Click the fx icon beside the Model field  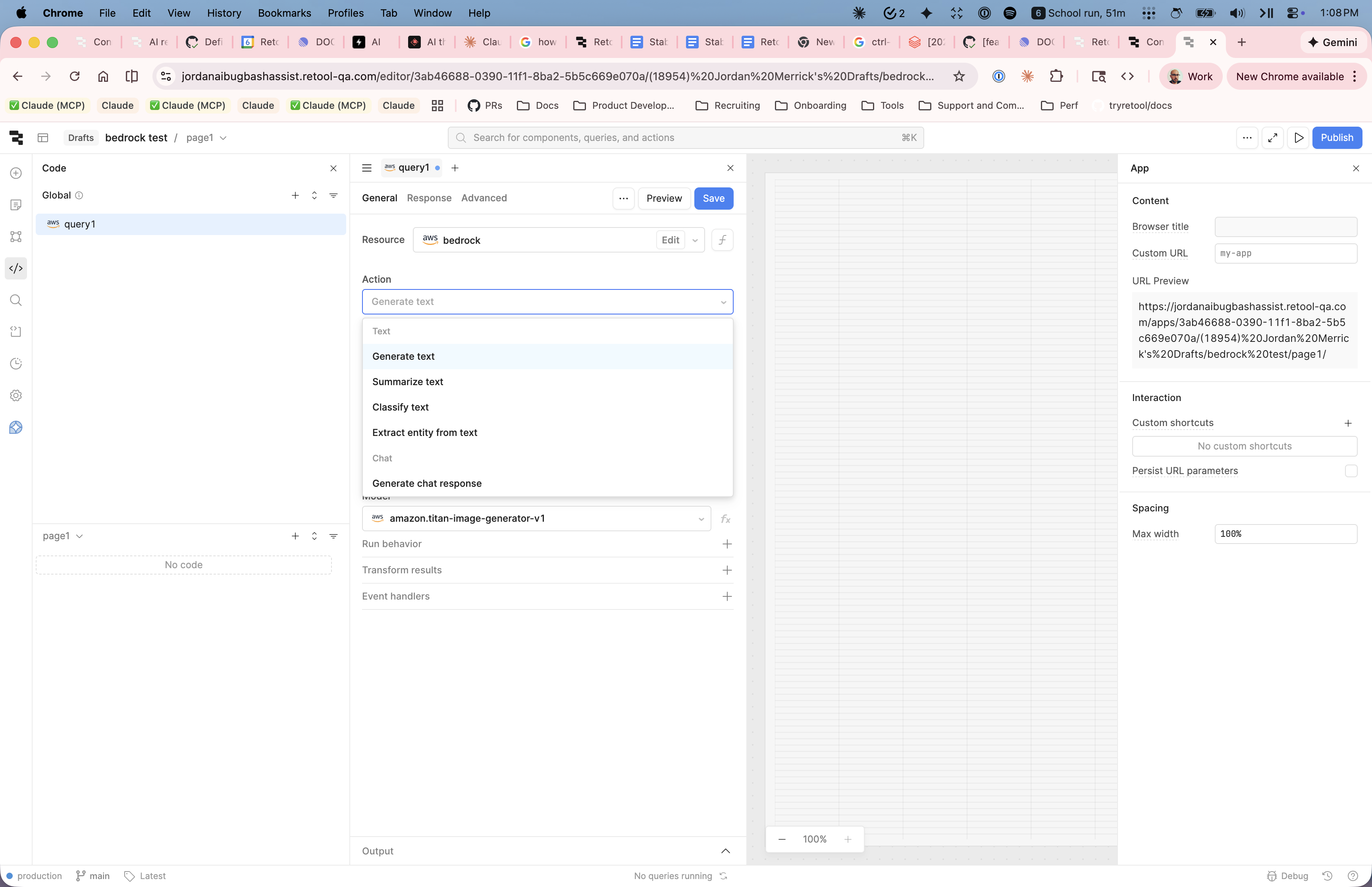click(726, 519)
